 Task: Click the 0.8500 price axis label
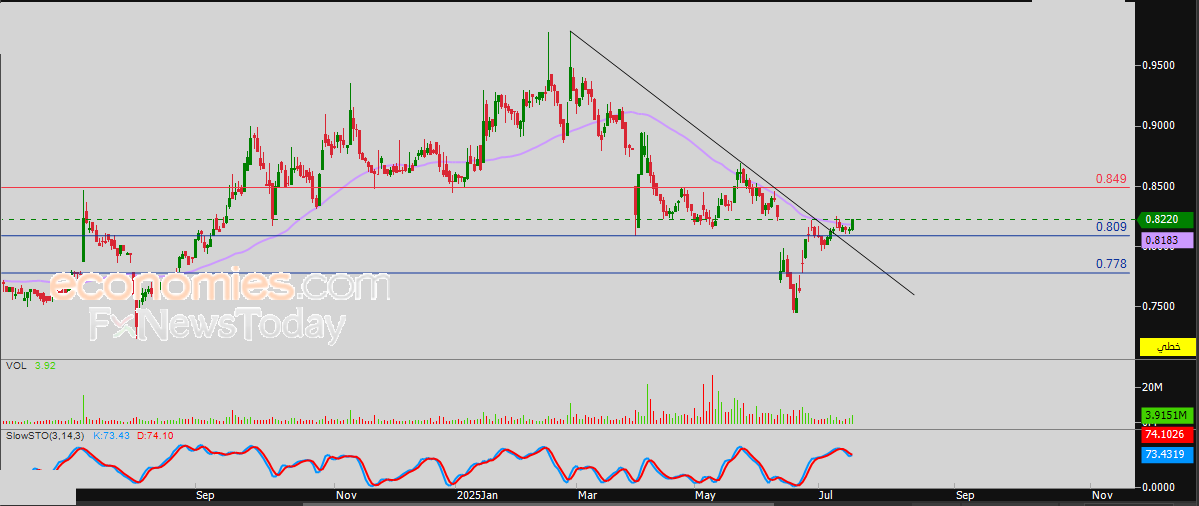point(1158,186)
